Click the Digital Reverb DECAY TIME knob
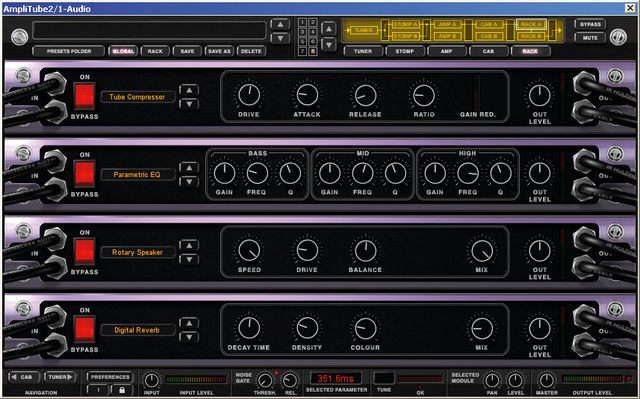 tap(249, 328)
